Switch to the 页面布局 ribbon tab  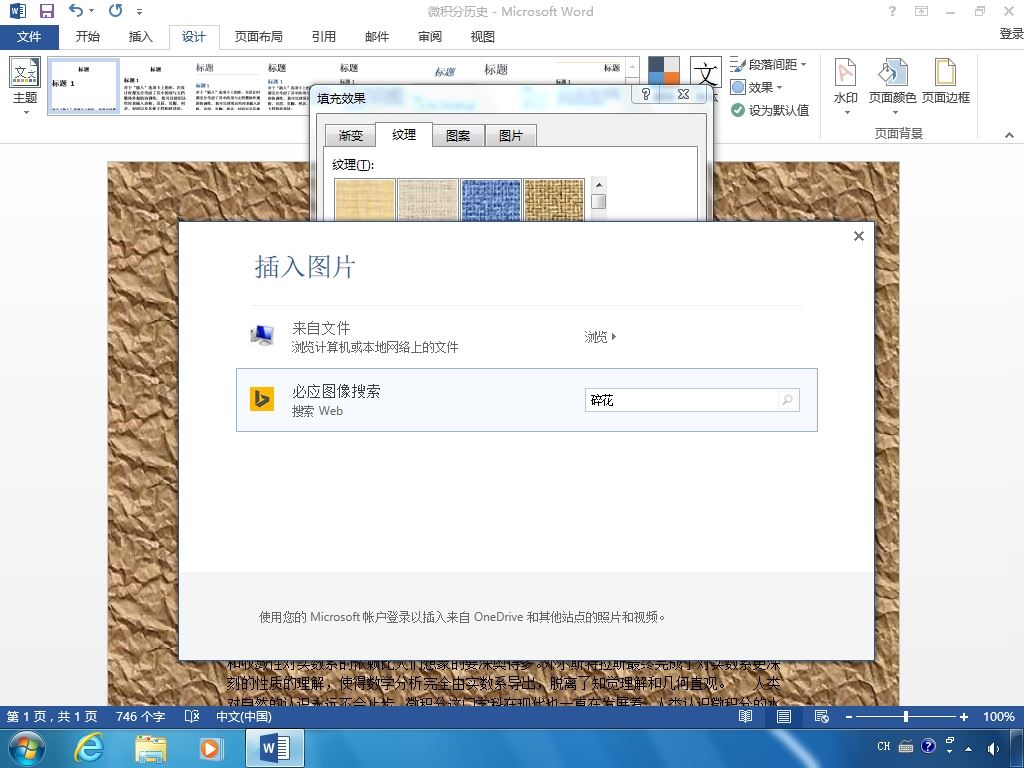pos(259,37)
